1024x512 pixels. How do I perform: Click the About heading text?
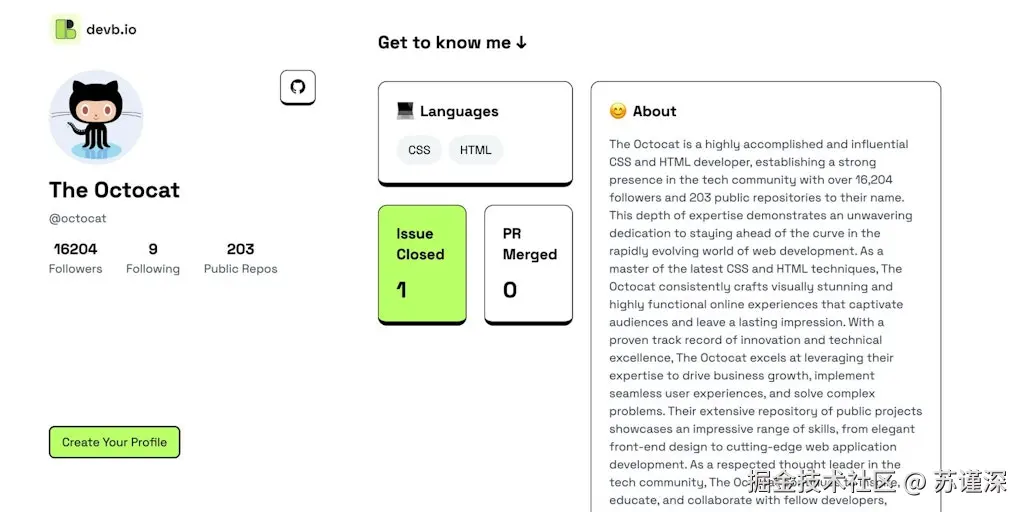[x=654, y=111]
